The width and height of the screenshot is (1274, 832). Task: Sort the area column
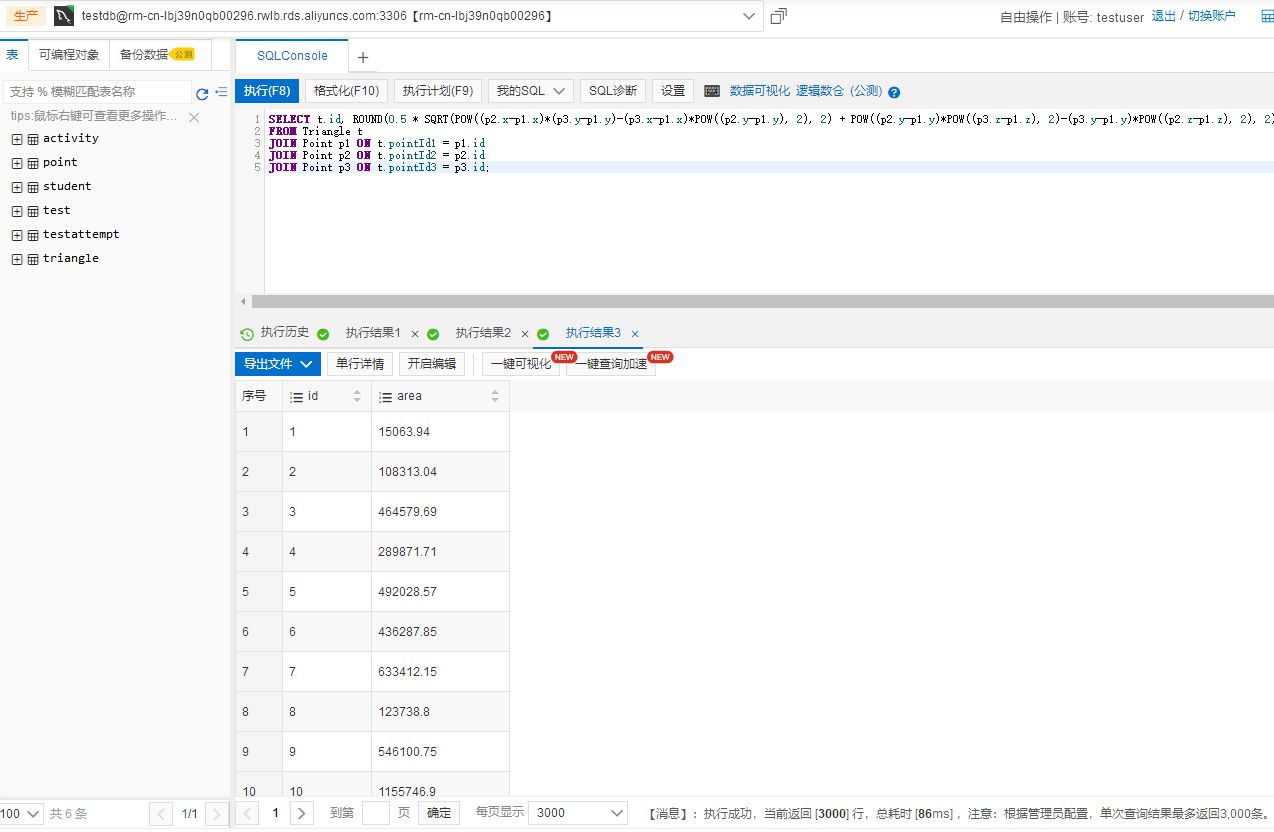(495, 397)
